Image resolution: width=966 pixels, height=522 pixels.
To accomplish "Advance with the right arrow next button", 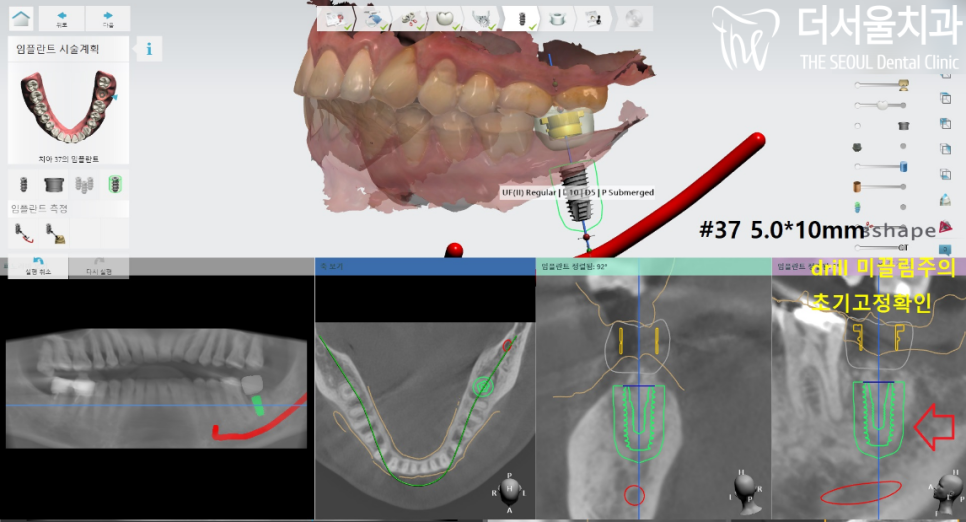I will tap(107, 18).
